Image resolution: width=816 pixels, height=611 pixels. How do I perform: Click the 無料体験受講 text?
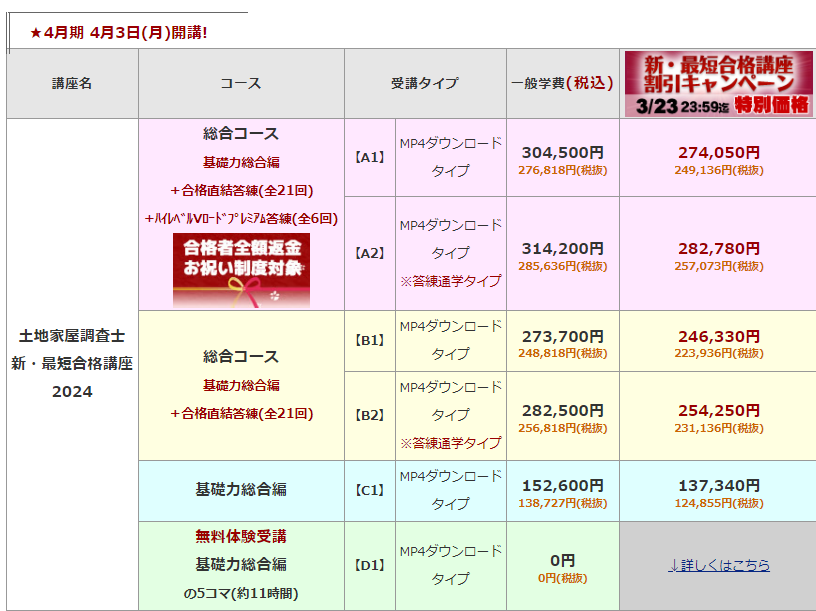[x=241, y=537]
